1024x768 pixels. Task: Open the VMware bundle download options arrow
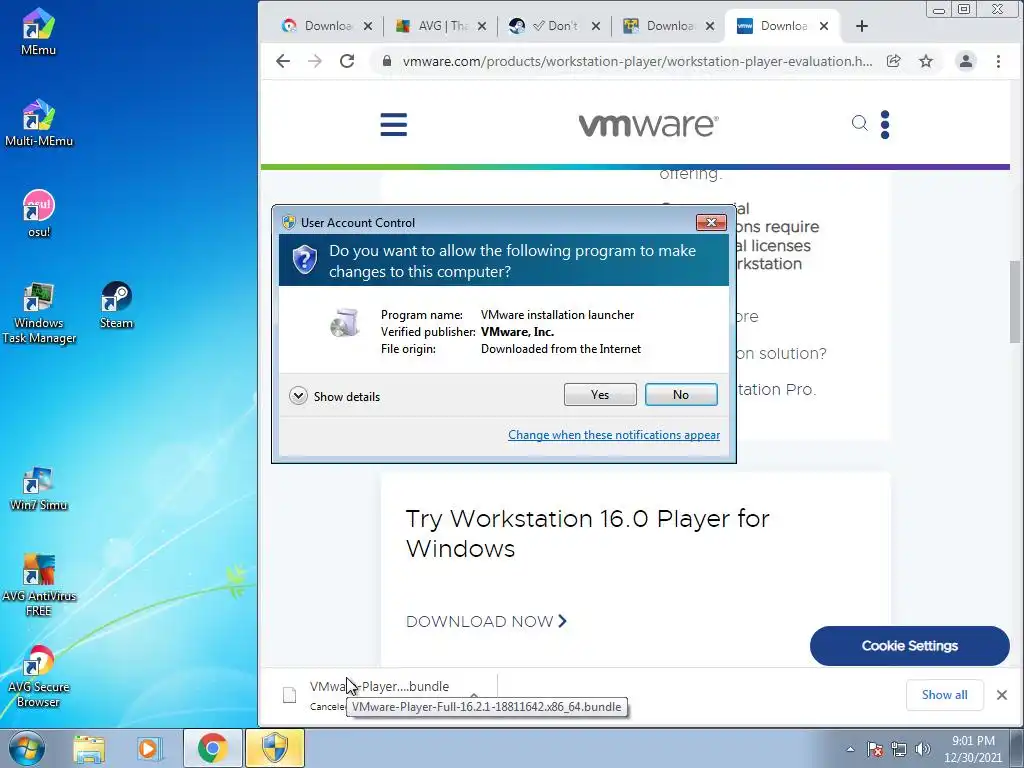(x=474, y=695)
